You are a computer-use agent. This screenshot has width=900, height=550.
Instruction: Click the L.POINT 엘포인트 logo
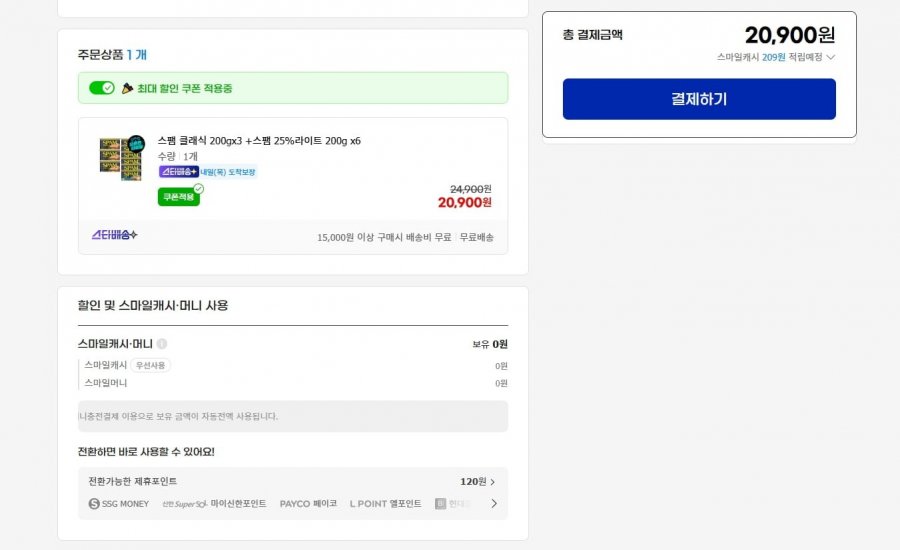coord(385,504)
